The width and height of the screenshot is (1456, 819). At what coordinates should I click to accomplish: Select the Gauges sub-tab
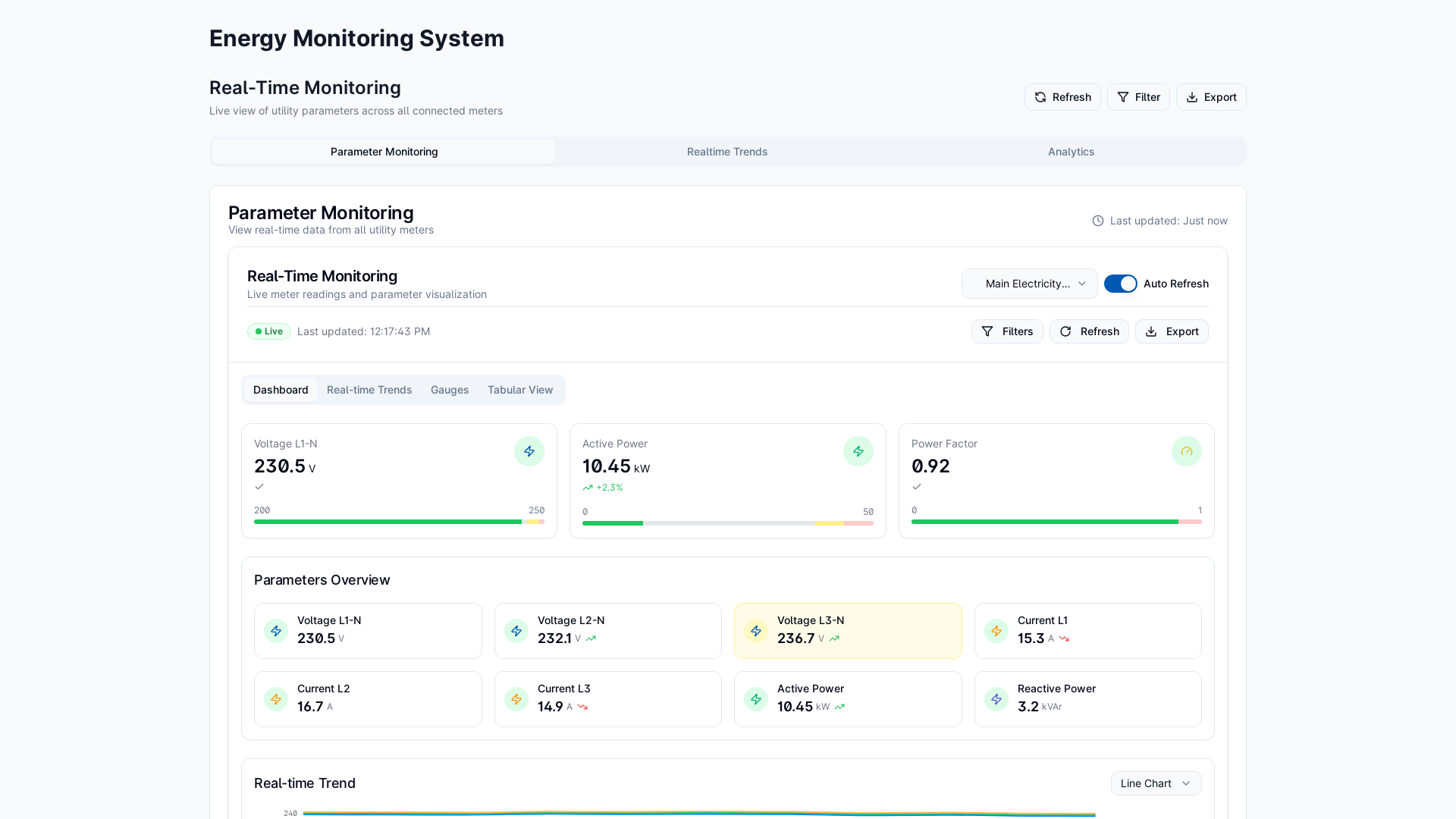point(450,390)
